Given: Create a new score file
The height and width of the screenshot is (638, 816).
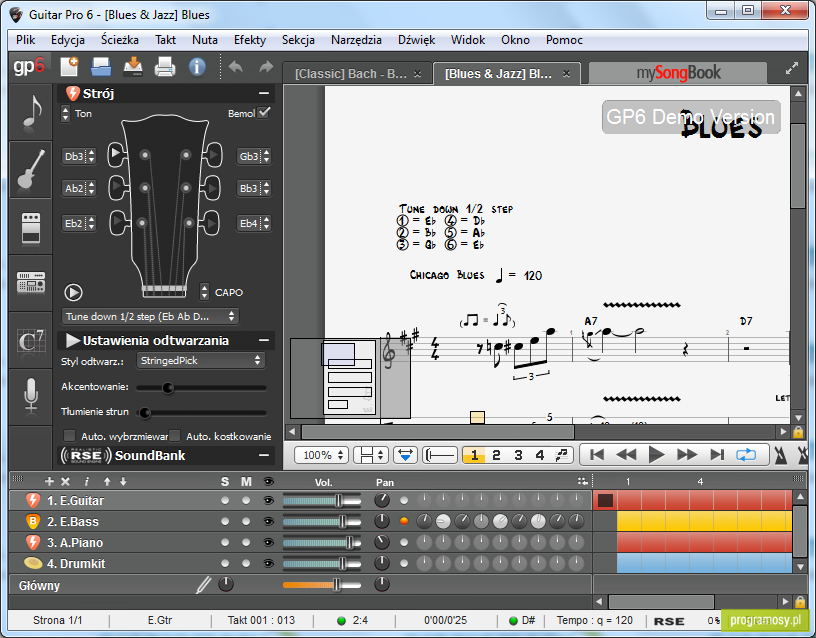Looking at the screenshot, I should (x=69, y=67).
